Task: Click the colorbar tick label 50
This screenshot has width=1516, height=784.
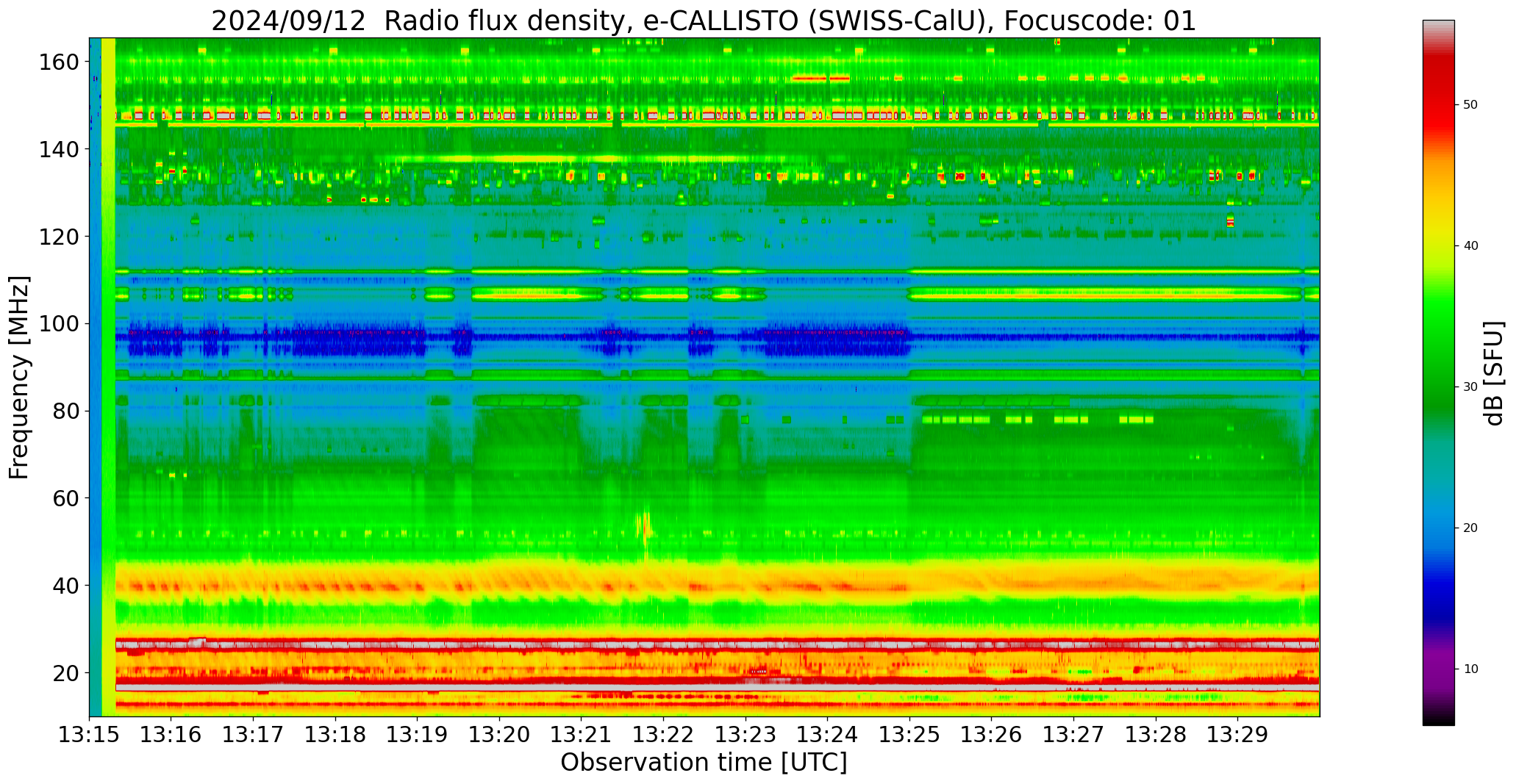Action: point(1470,105)
